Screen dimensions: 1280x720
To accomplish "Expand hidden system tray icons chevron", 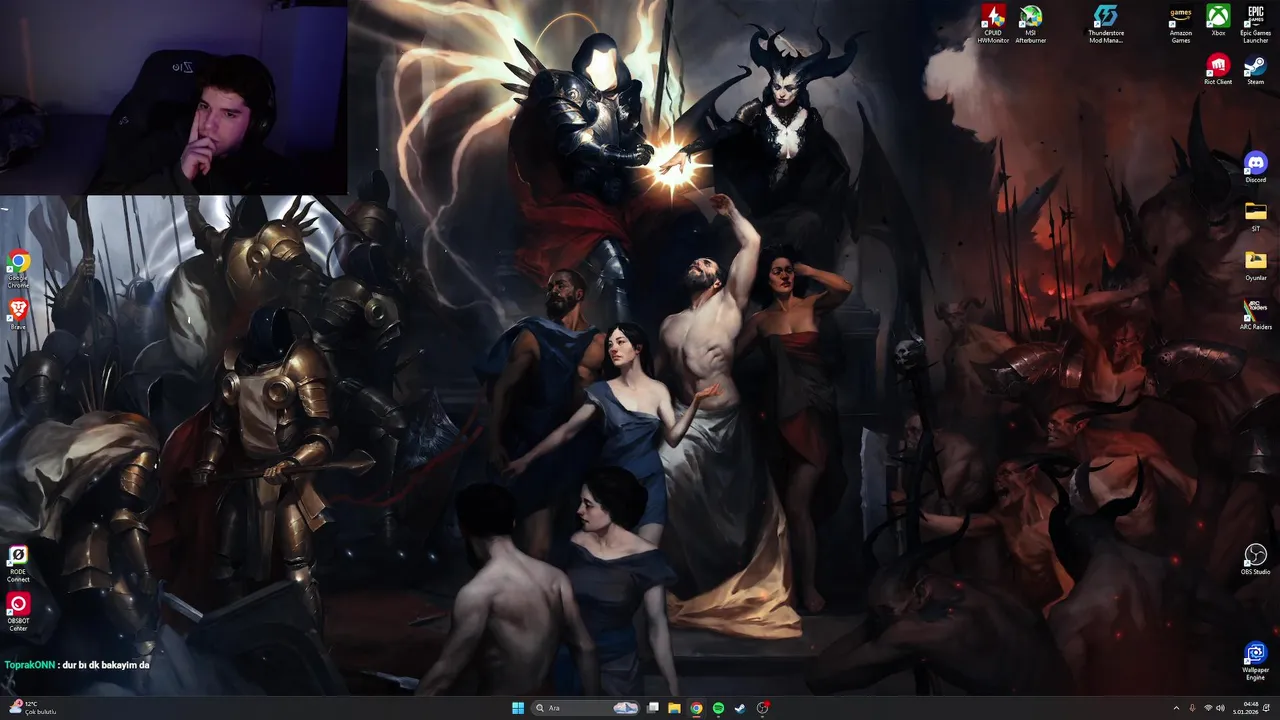I will coord(1176,708).
